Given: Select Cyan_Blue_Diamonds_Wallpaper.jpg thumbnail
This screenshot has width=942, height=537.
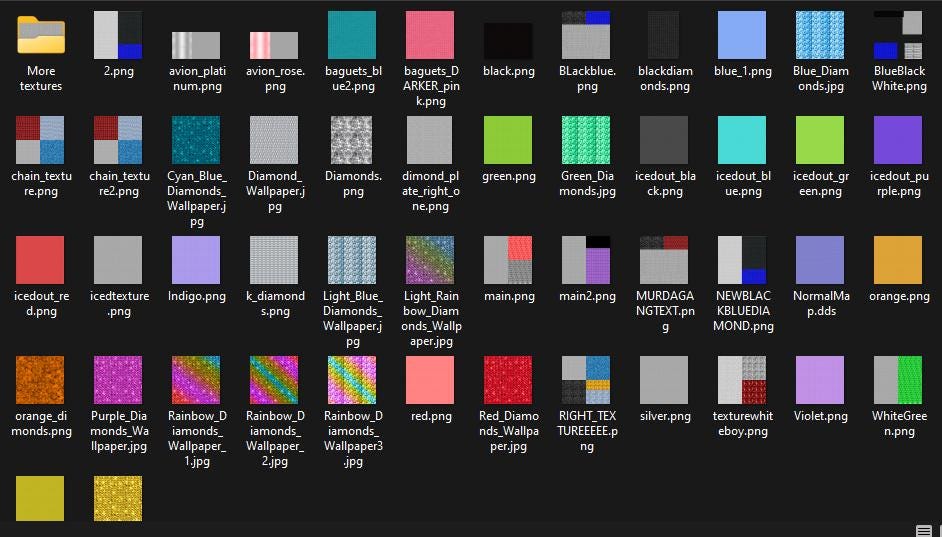Looking at the screenshot, I should 196,140.
